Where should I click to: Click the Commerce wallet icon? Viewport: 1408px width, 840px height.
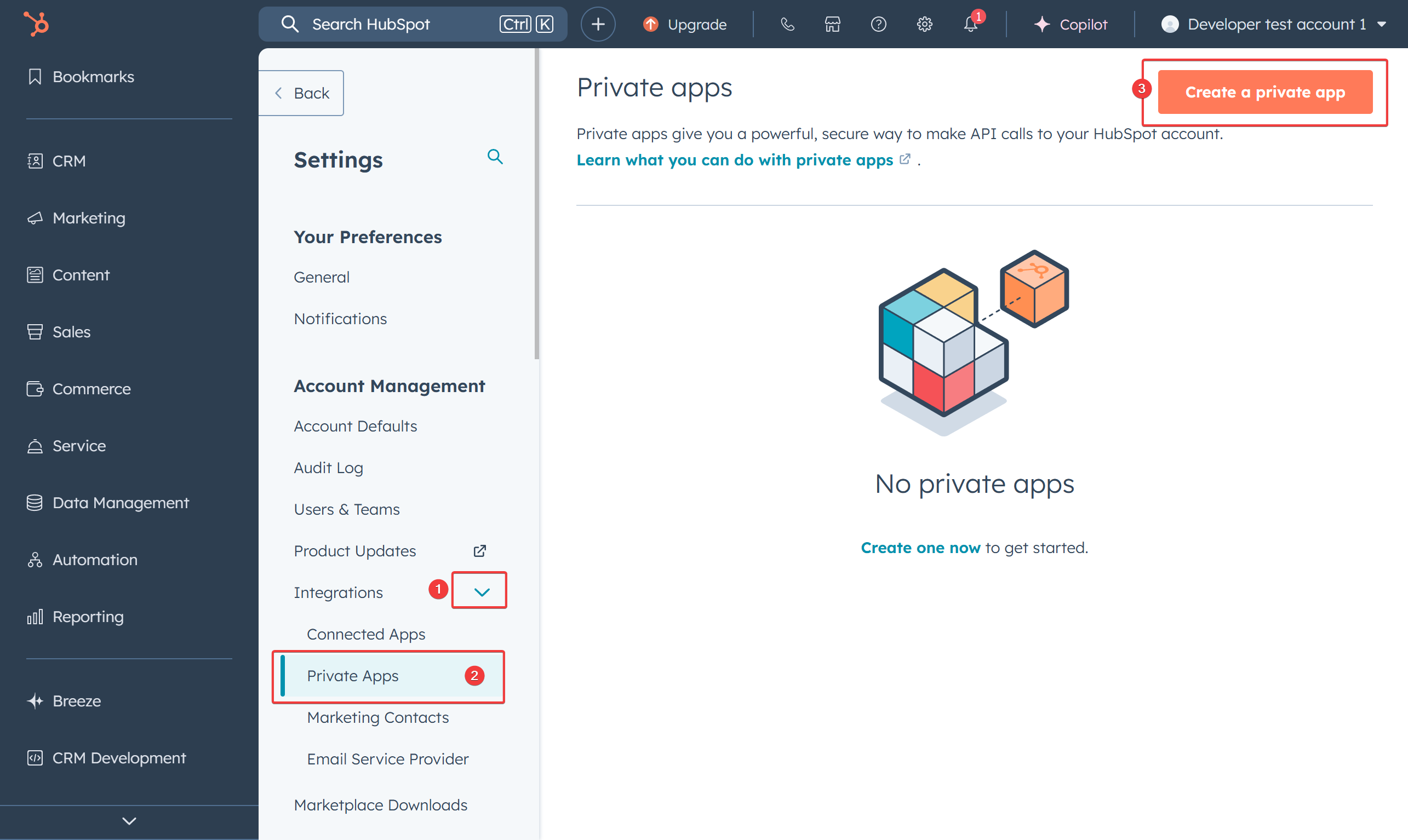click(x=35, y=389)
